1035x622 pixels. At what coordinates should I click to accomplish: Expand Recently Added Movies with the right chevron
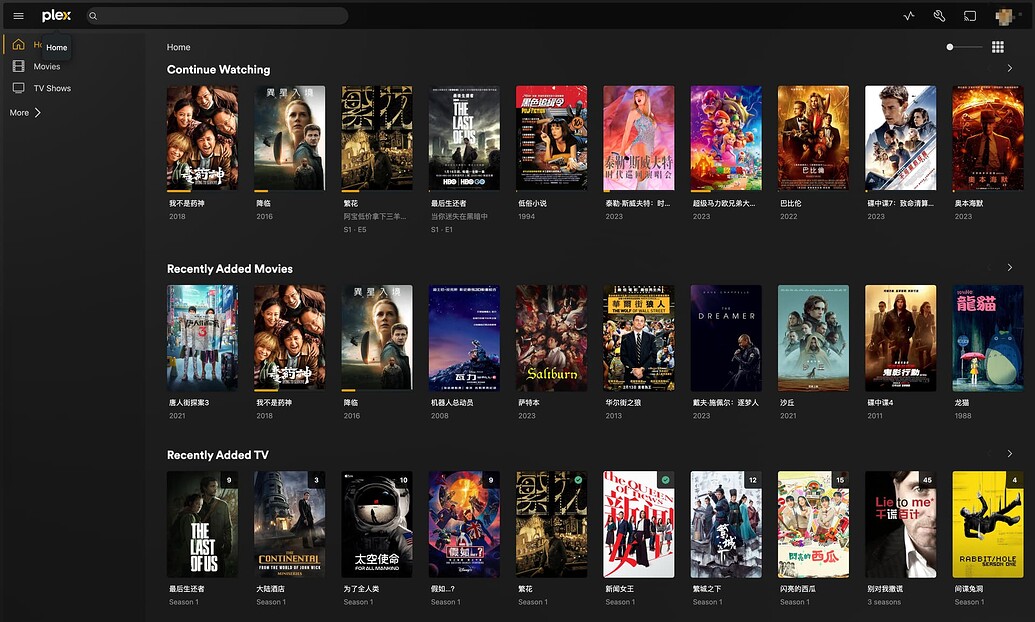click(1010, 268)
